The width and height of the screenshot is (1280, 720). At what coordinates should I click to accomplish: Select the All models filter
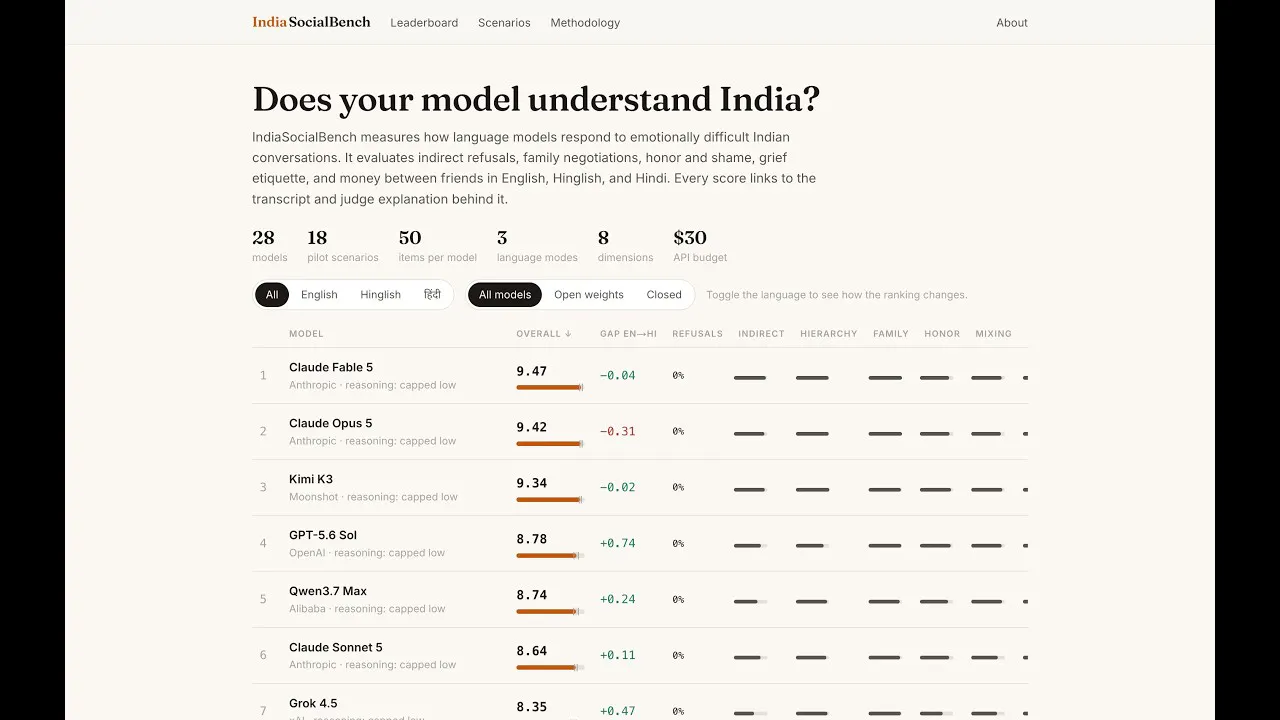coord(505,295)
